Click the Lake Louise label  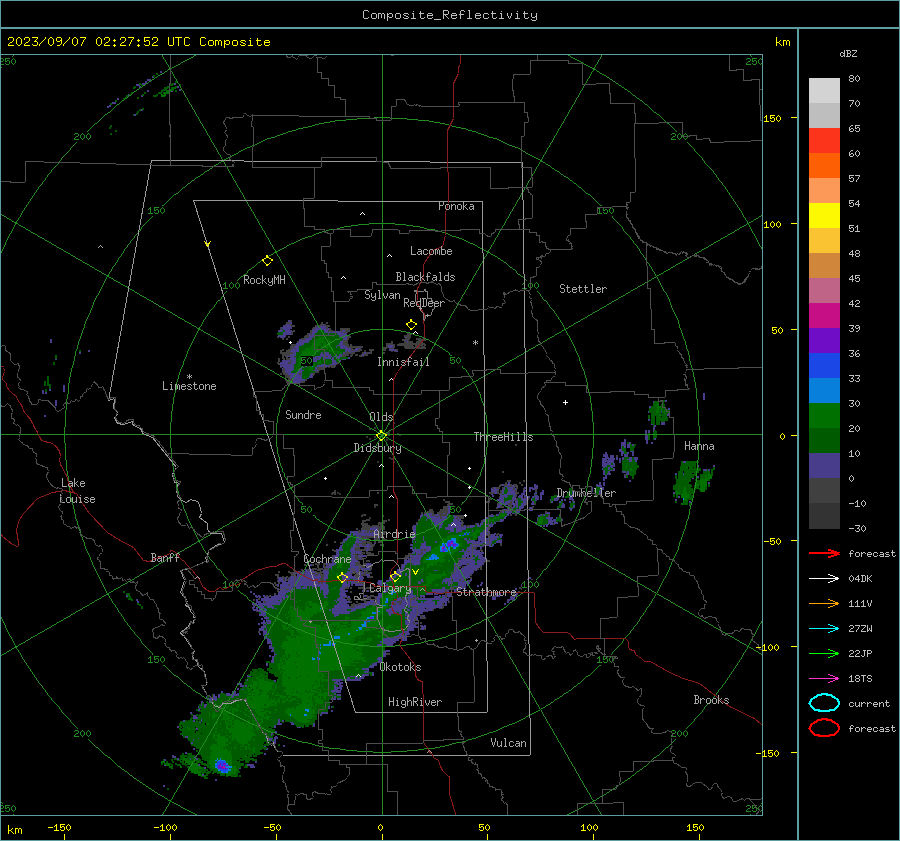[x=78, y=491]
